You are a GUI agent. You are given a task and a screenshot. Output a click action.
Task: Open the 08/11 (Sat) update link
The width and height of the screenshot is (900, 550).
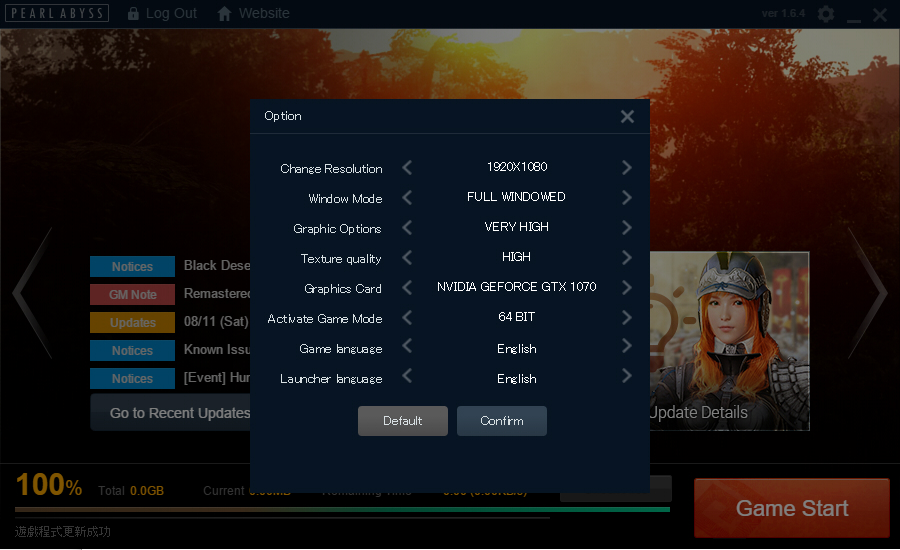(216, 322)
